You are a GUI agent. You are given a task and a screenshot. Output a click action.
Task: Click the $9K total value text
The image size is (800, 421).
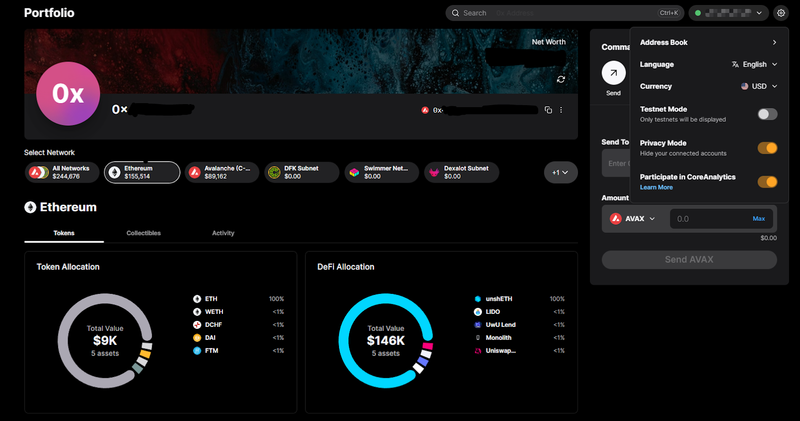click(105, 340)
